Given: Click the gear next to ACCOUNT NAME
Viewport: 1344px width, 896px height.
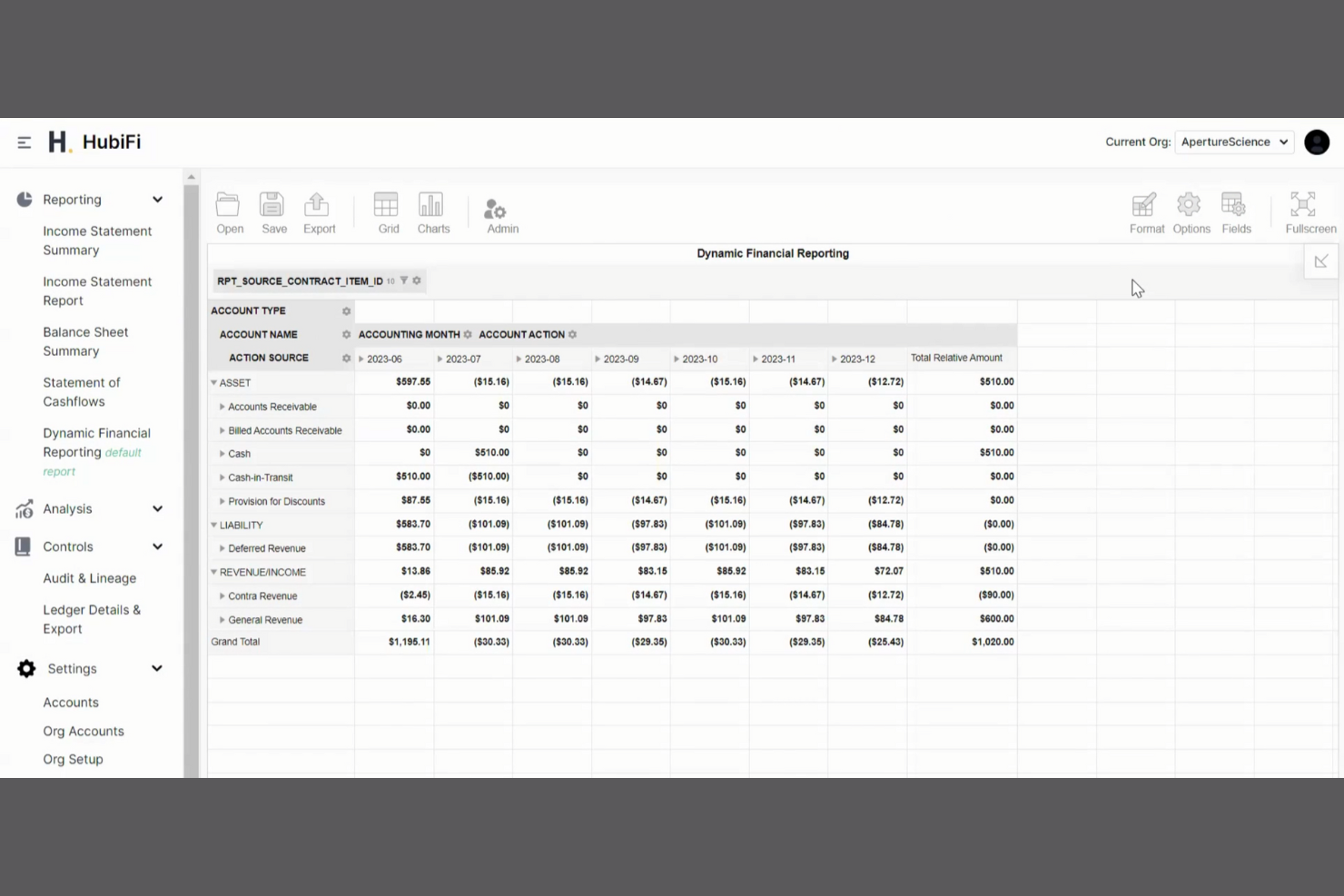Looking at the screenshot, I should tap(346, 335).
